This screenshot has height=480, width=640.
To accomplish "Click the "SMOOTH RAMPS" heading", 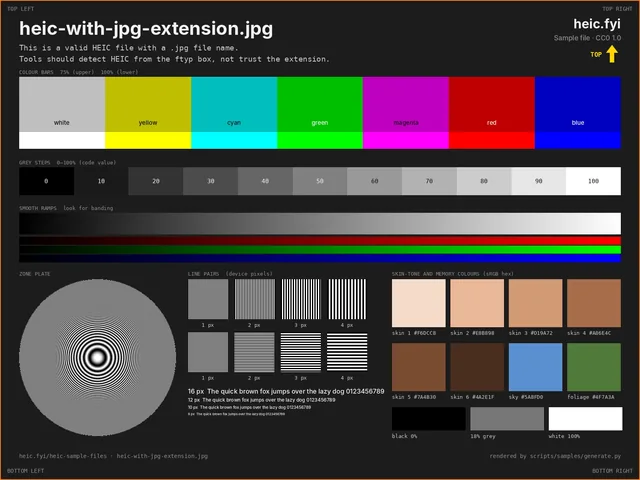I will [38, 208].
